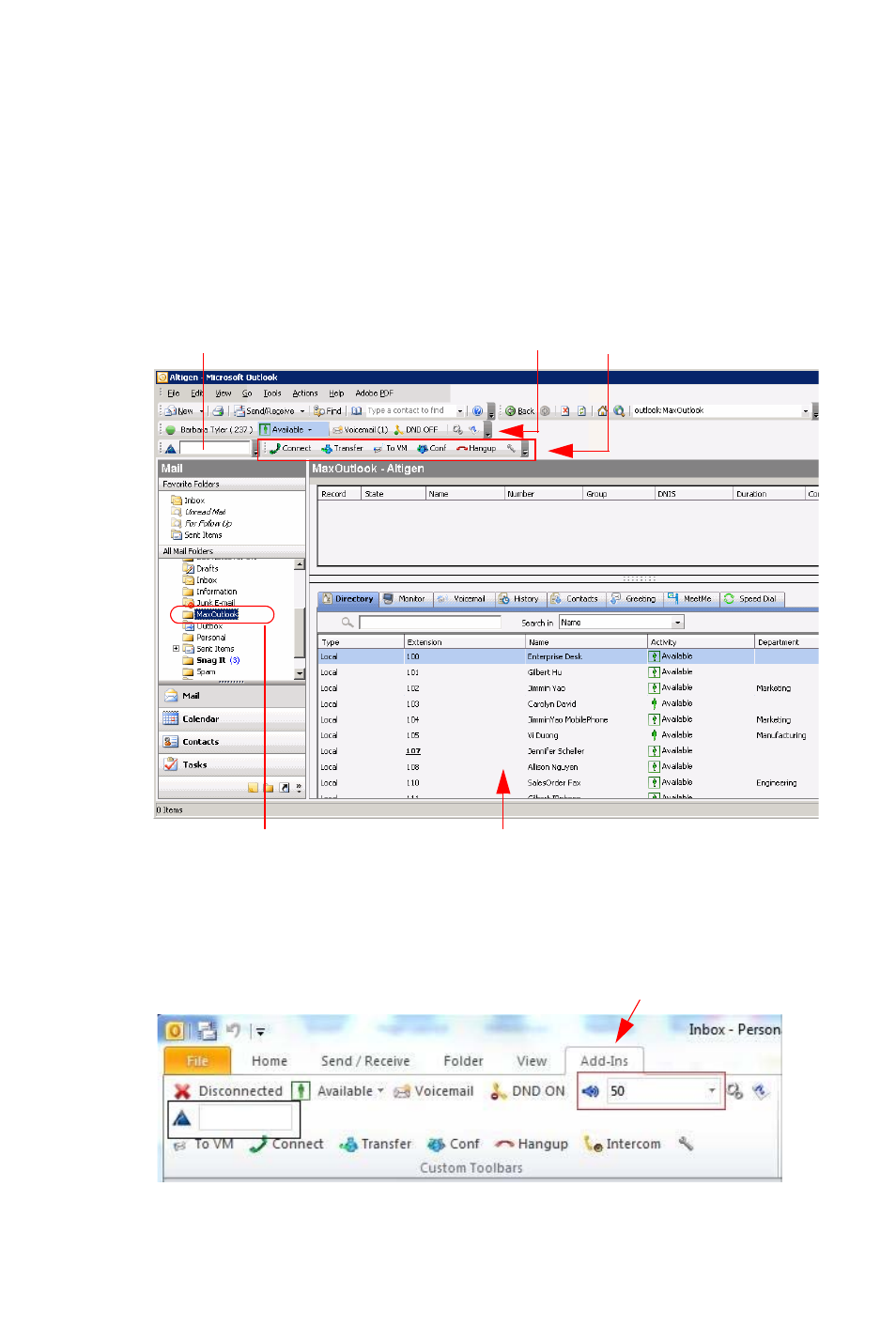896x1325 pixels.
Task: Open the Available dropdown in the Add-Ins ribbon
Action: 339,1091
